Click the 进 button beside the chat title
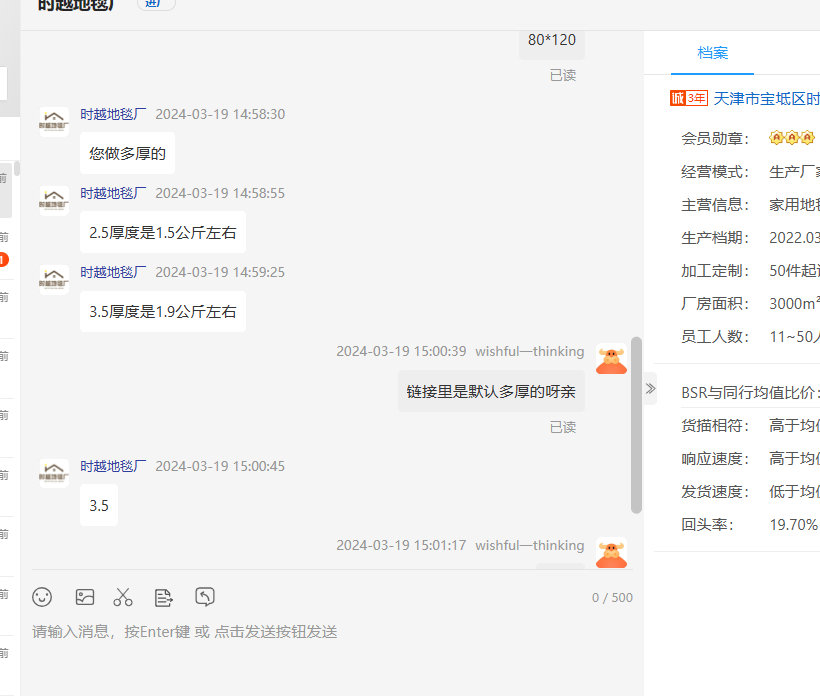The height and width of the screenshot is (696, 820). (156, 4)
